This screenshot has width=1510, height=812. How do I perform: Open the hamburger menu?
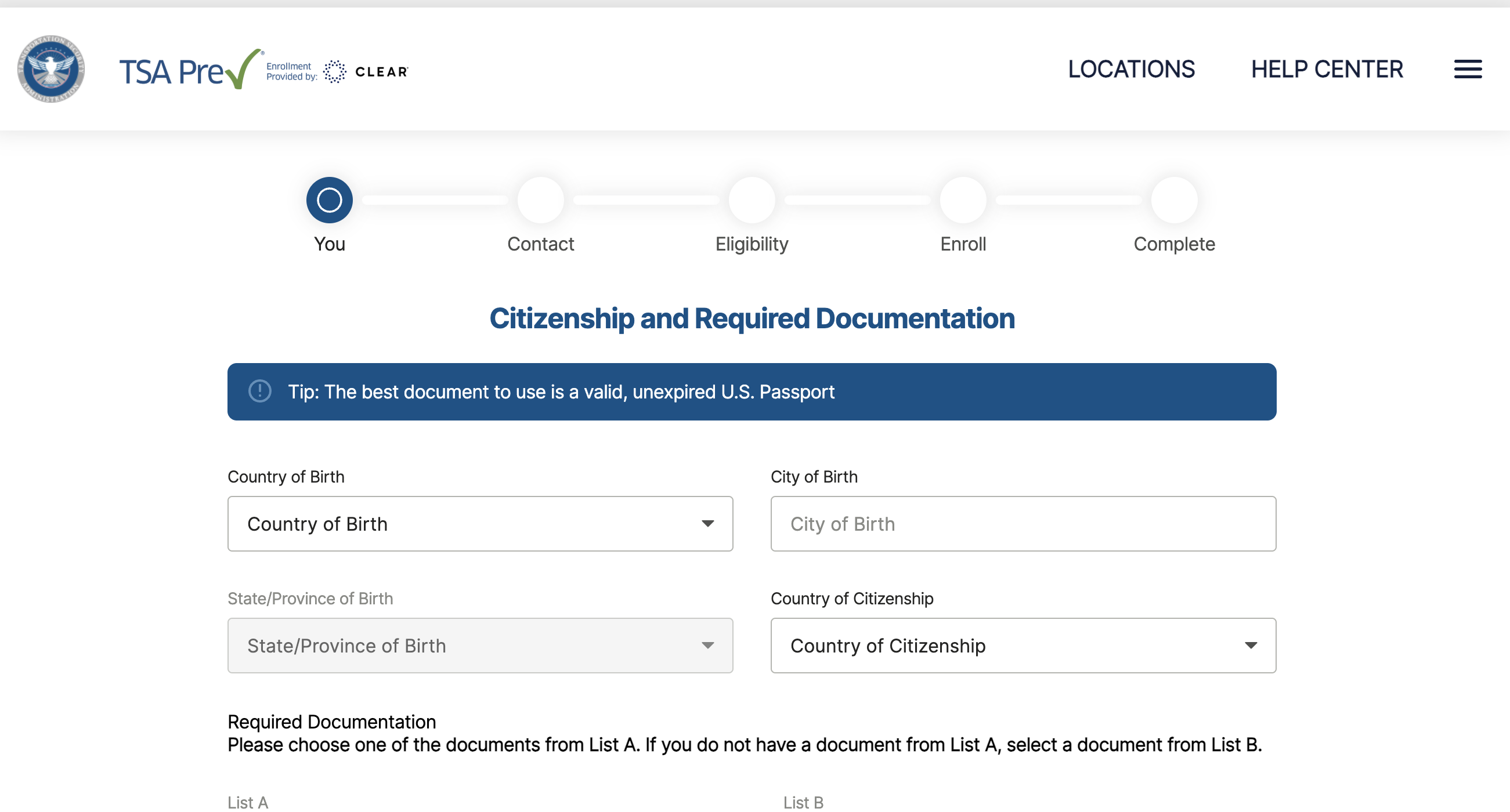pos(1467,69)
